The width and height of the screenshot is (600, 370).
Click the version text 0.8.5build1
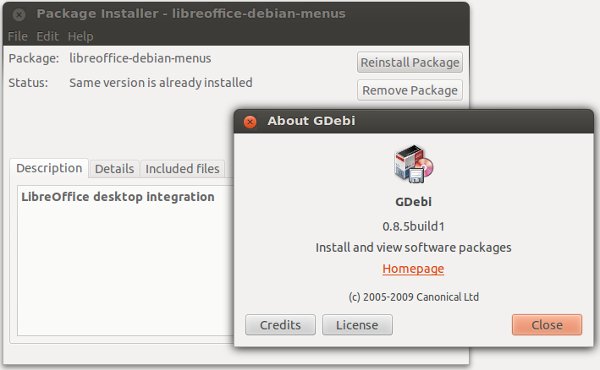pos(413,226)
